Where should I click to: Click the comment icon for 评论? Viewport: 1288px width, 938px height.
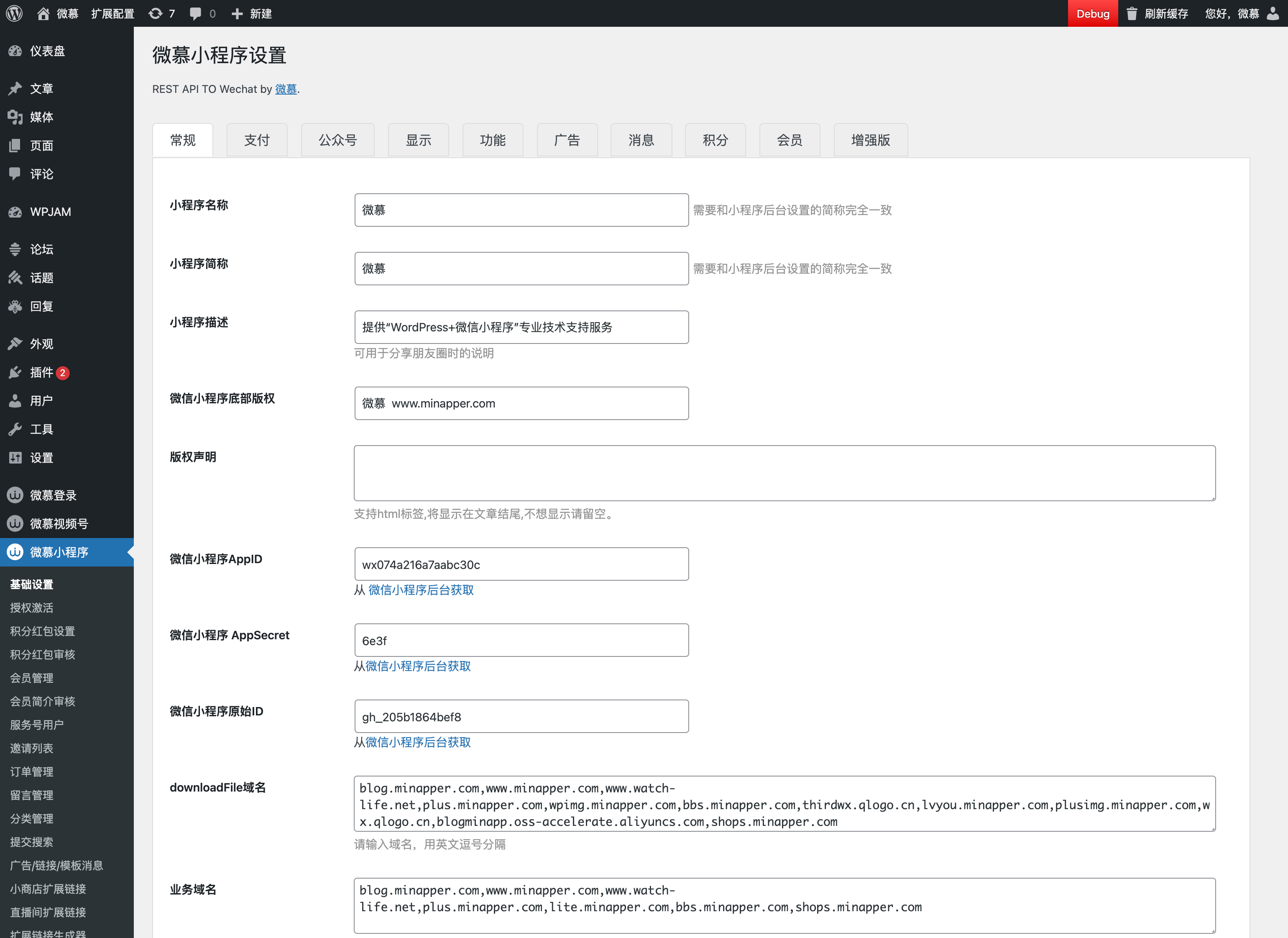pos(15,174)
